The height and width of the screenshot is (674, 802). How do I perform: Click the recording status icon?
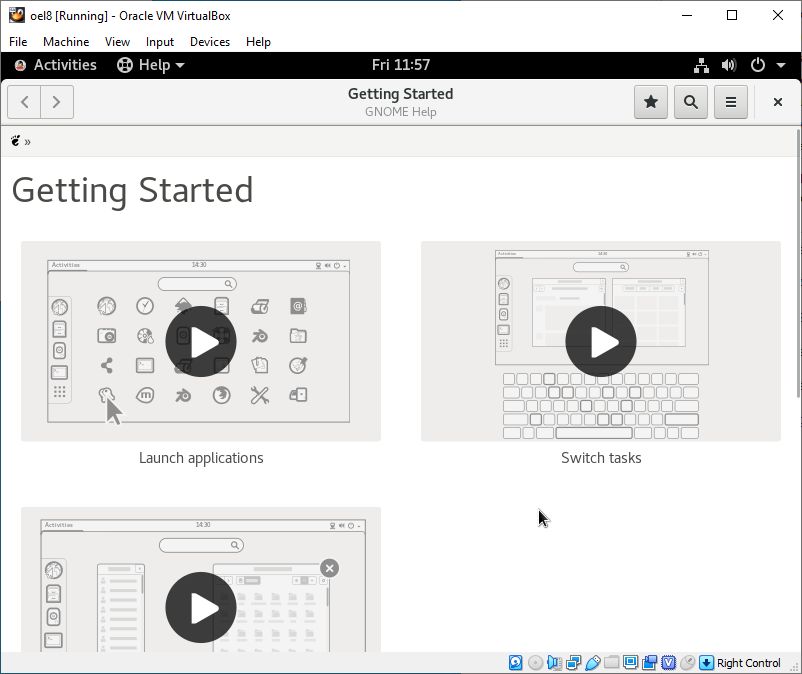(x=650, y=663)
